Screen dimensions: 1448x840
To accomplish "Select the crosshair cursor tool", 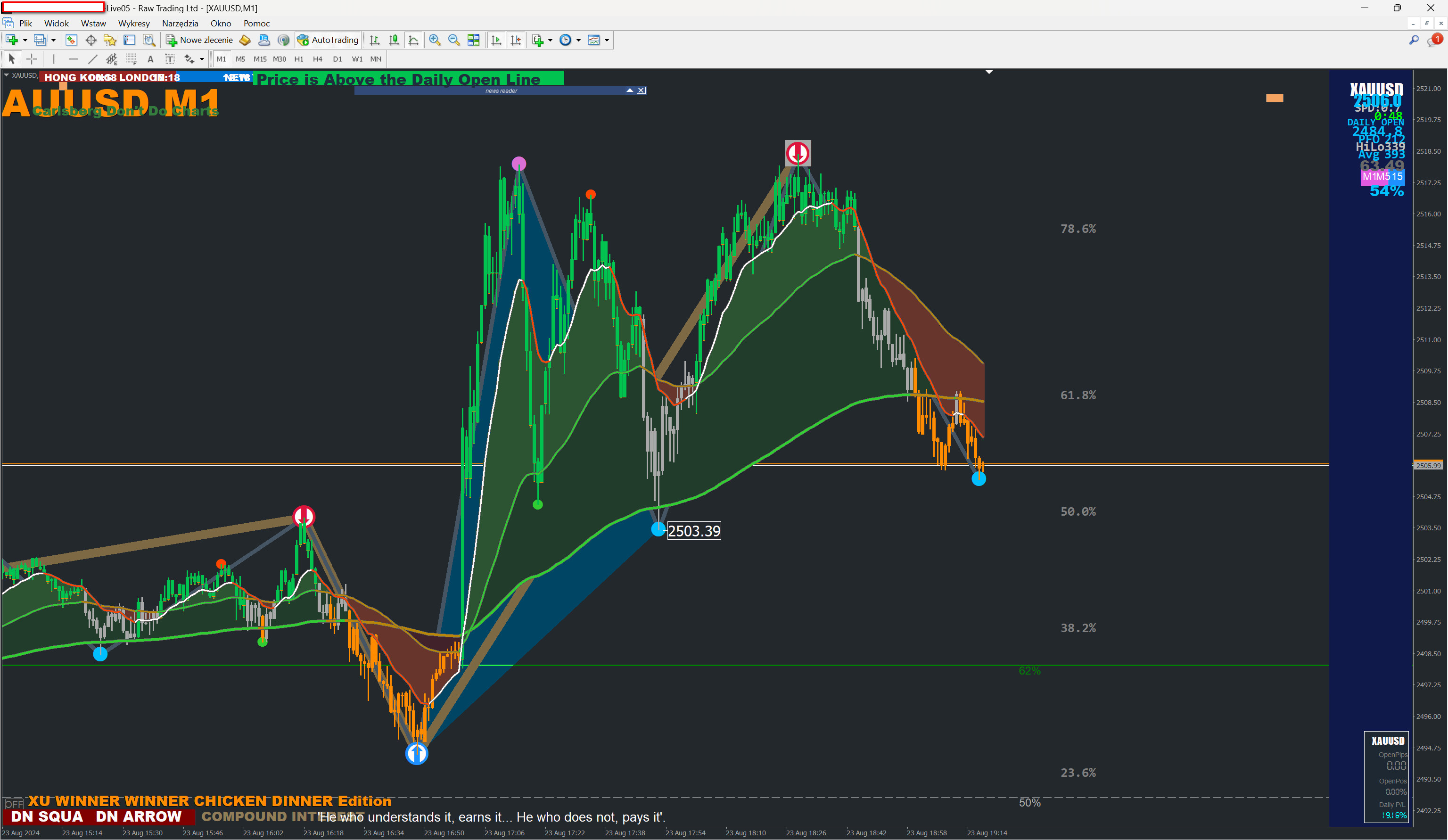I will click(x=32, y=58).
